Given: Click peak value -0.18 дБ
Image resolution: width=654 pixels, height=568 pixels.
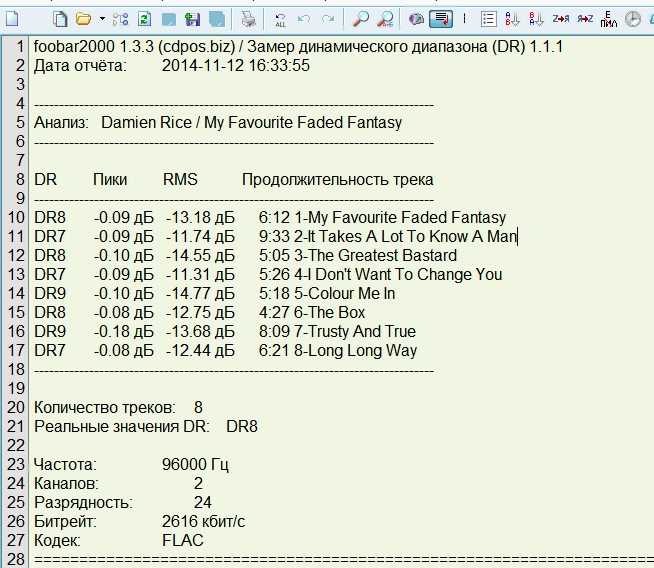Looking at the screenshot, I should tap(123, 332).
